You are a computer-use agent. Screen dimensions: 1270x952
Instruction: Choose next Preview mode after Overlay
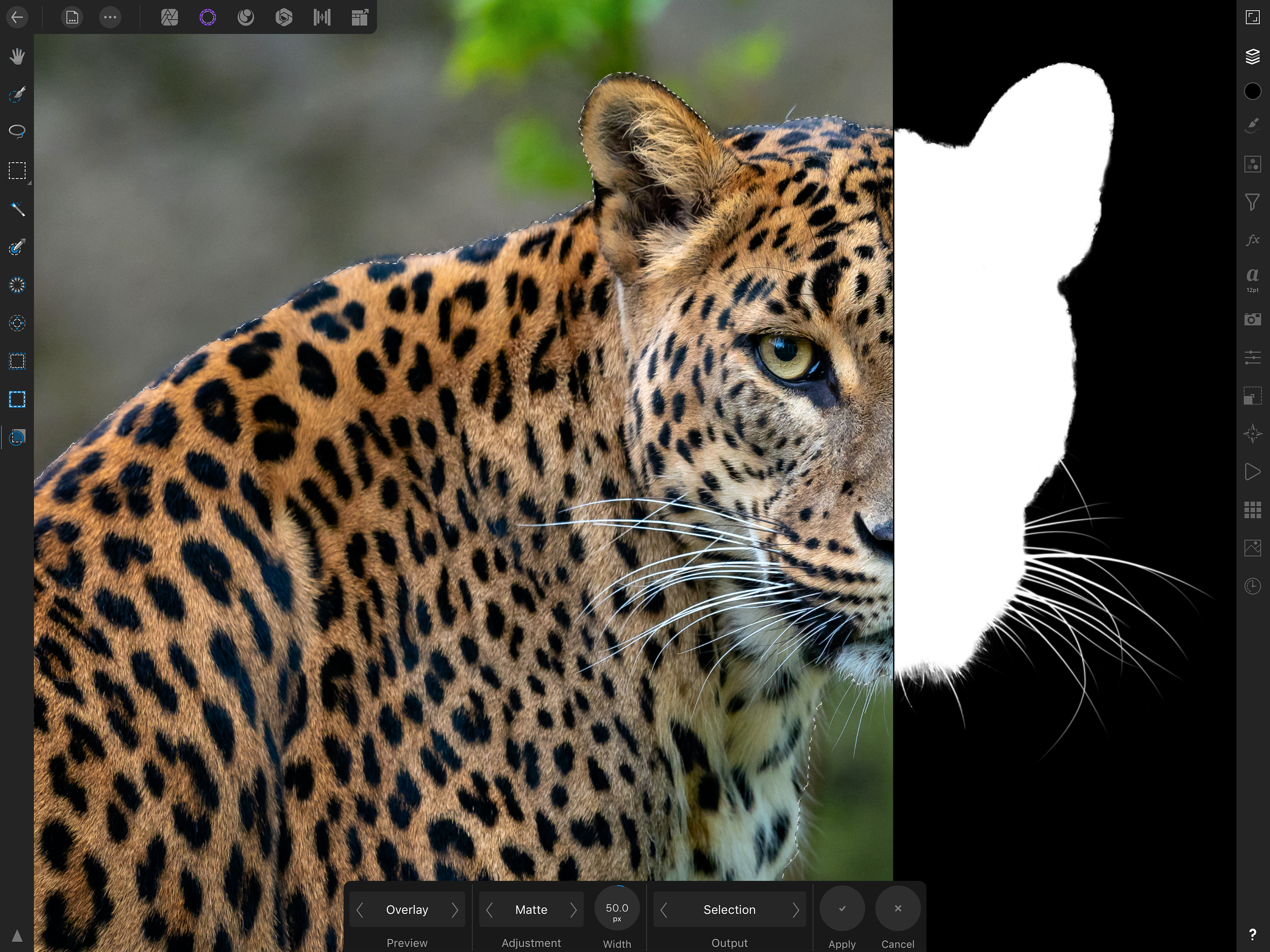(455, 910)
